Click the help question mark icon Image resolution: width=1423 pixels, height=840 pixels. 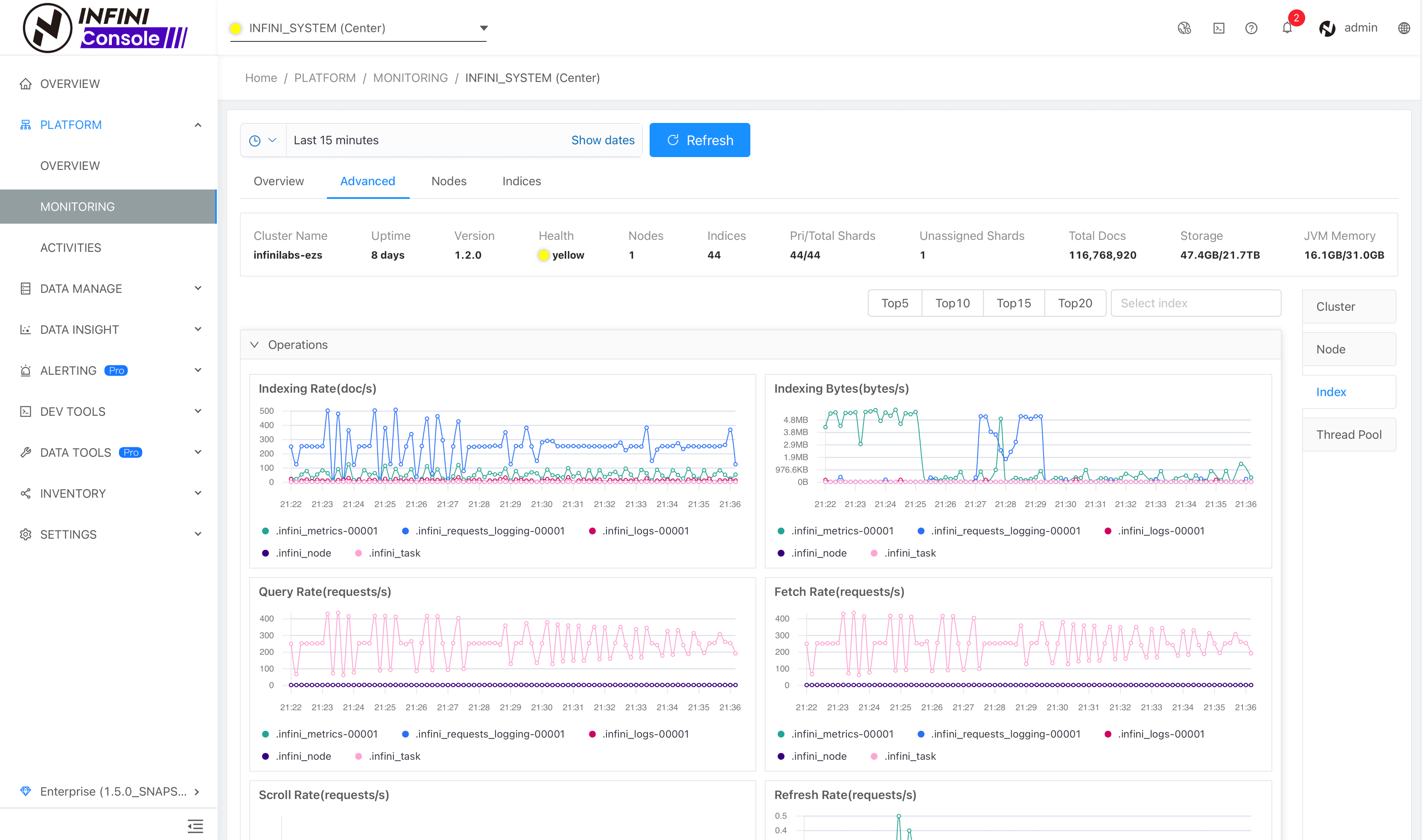click(x=1251, y=28)
